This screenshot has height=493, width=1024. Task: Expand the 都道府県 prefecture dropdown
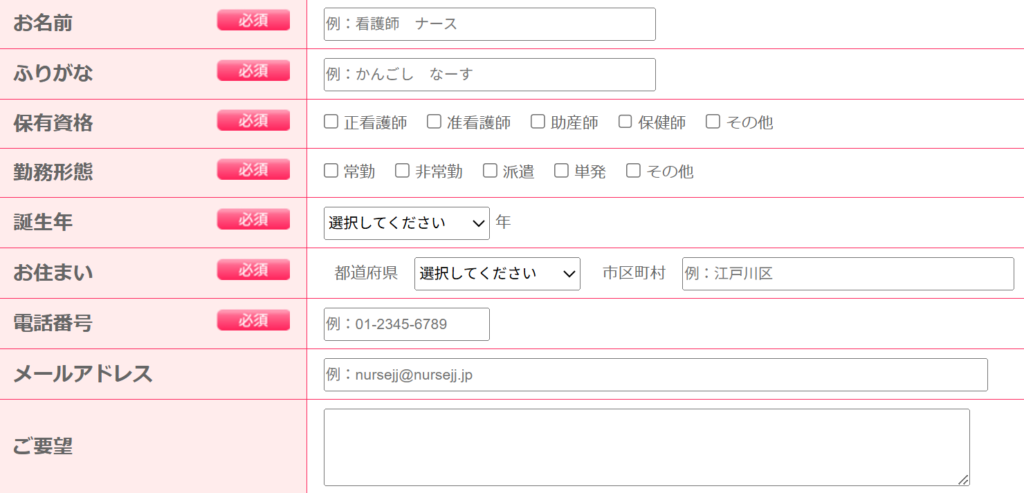497,273
